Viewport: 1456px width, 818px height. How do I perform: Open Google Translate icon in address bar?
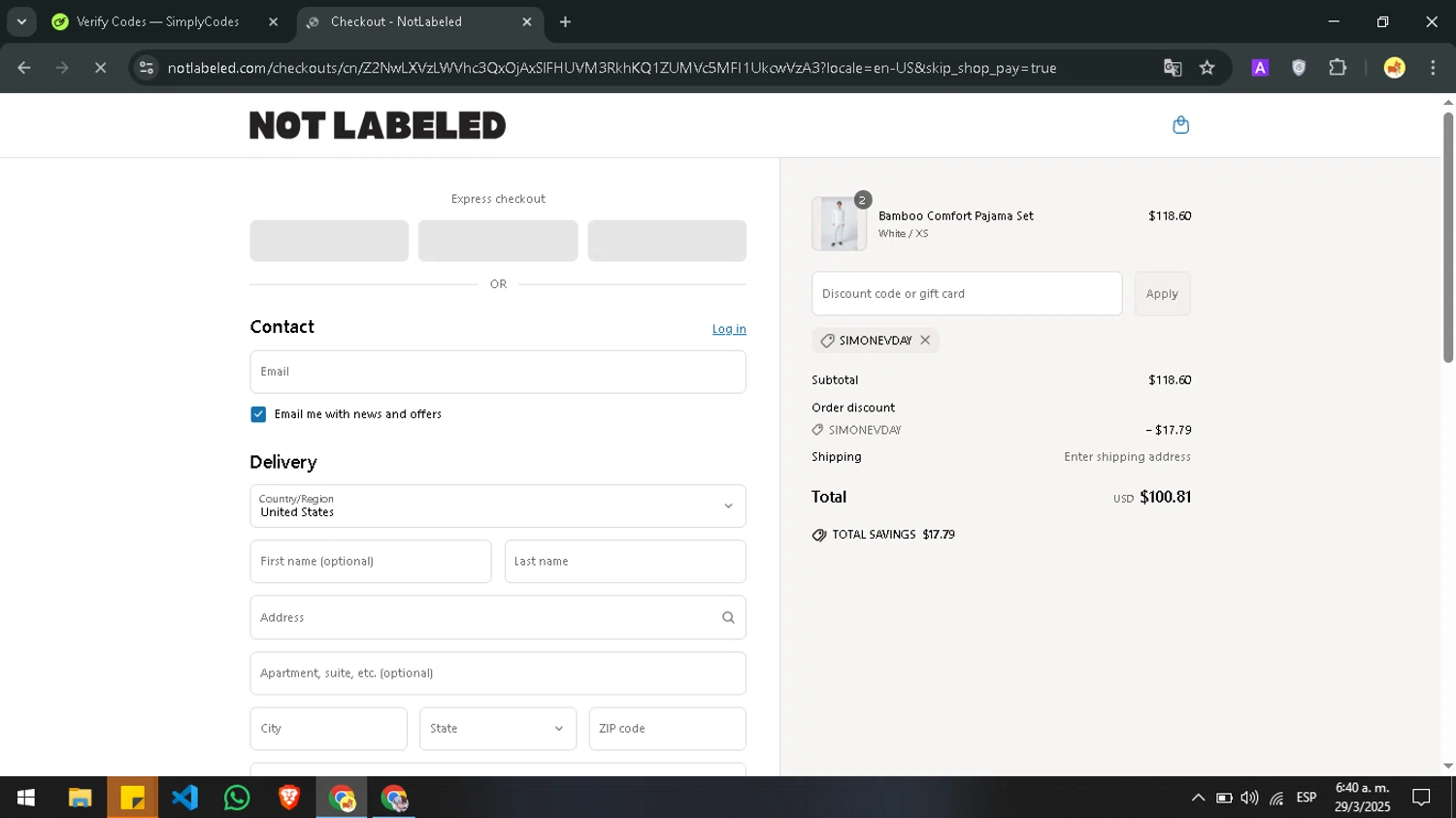[x=1173, y=68]
